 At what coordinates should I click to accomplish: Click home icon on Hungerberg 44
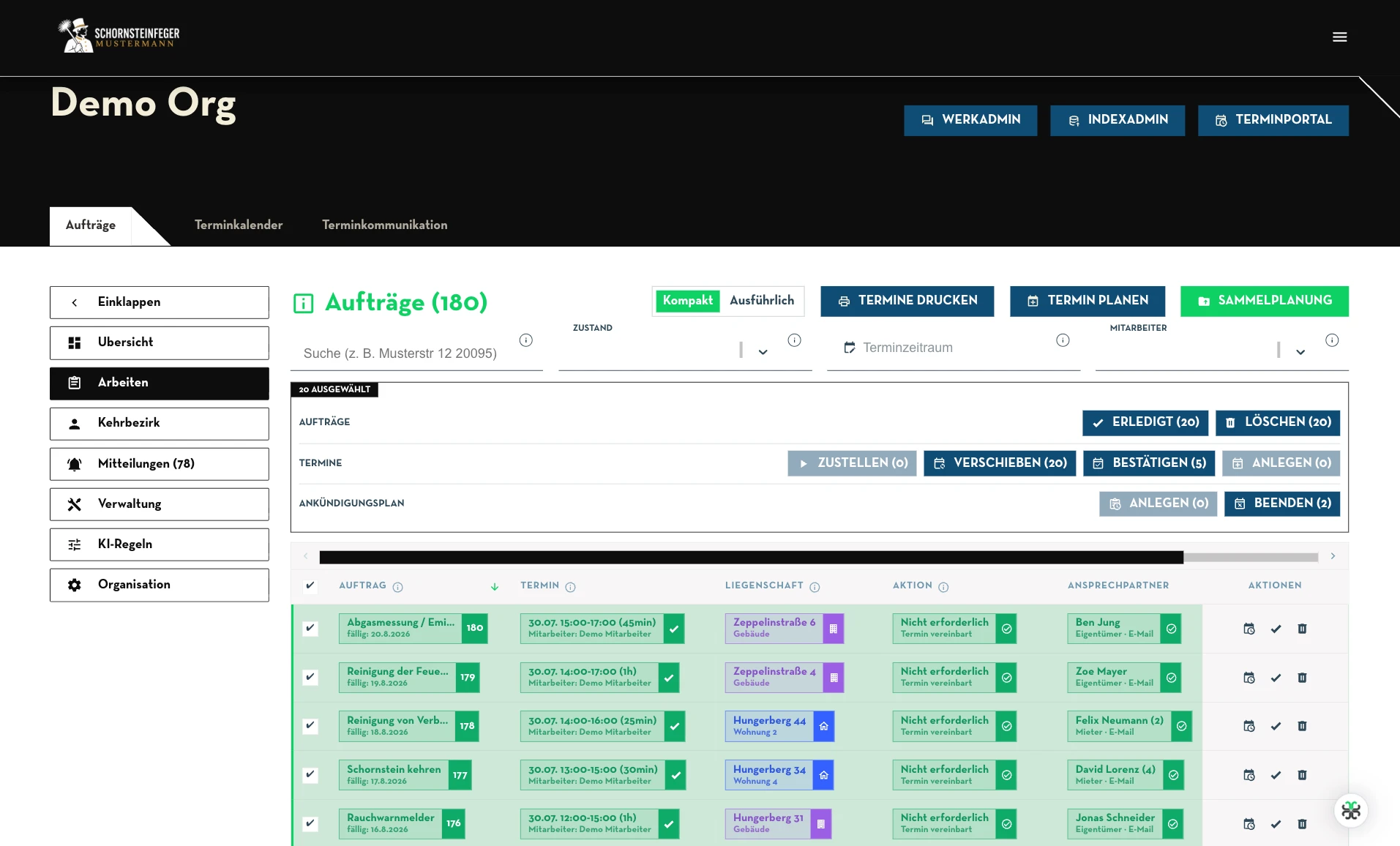tap(824, 726)
